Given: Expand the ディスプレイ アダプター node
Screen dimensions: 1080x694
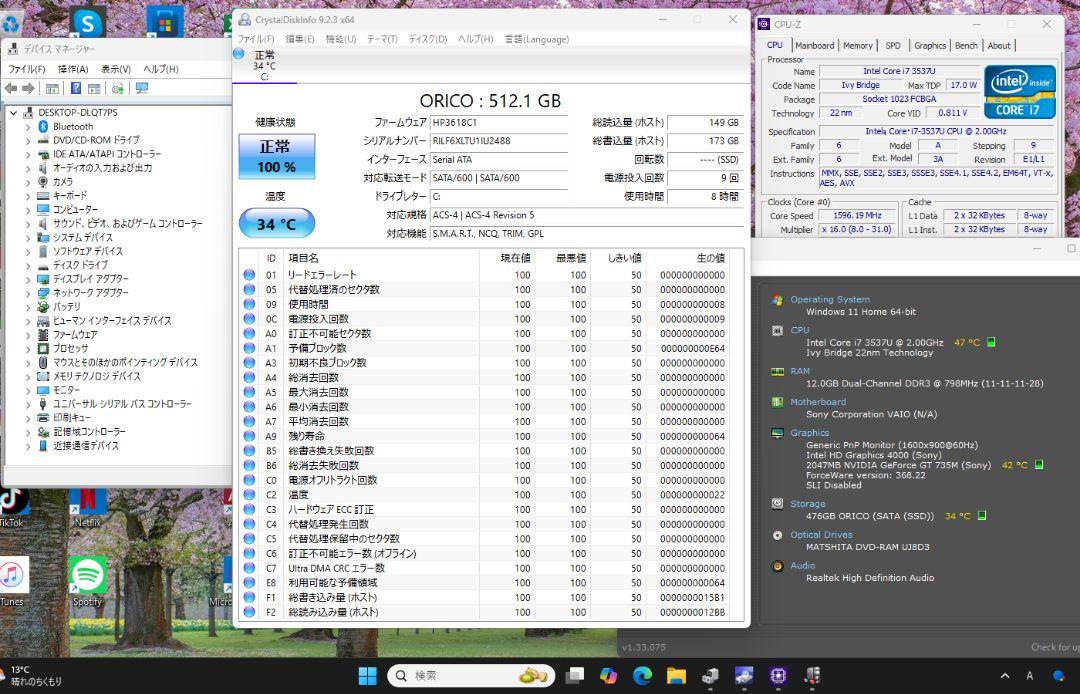Looking at the screenshot, I should point(28,279).
